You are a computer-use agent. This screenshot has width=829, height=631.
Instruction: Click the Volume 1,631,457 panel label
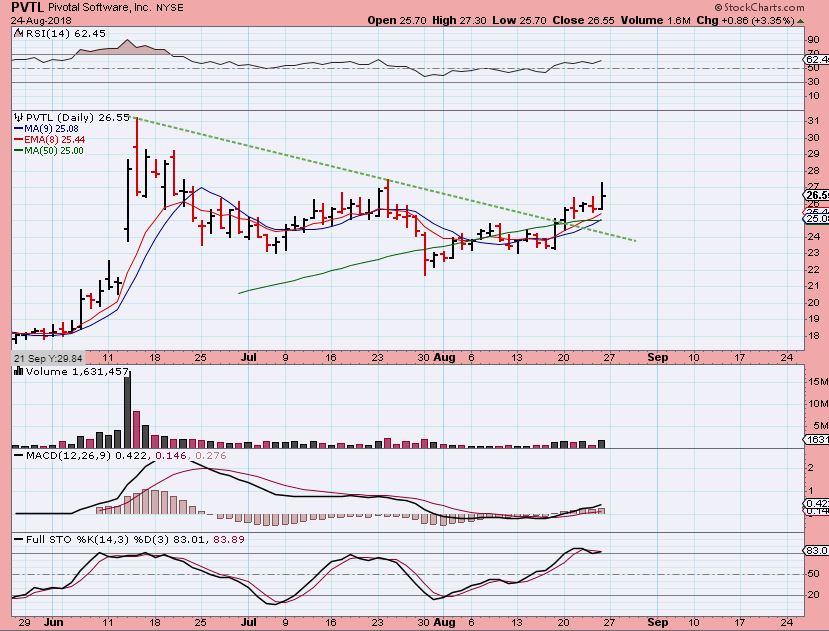[77, 372]
